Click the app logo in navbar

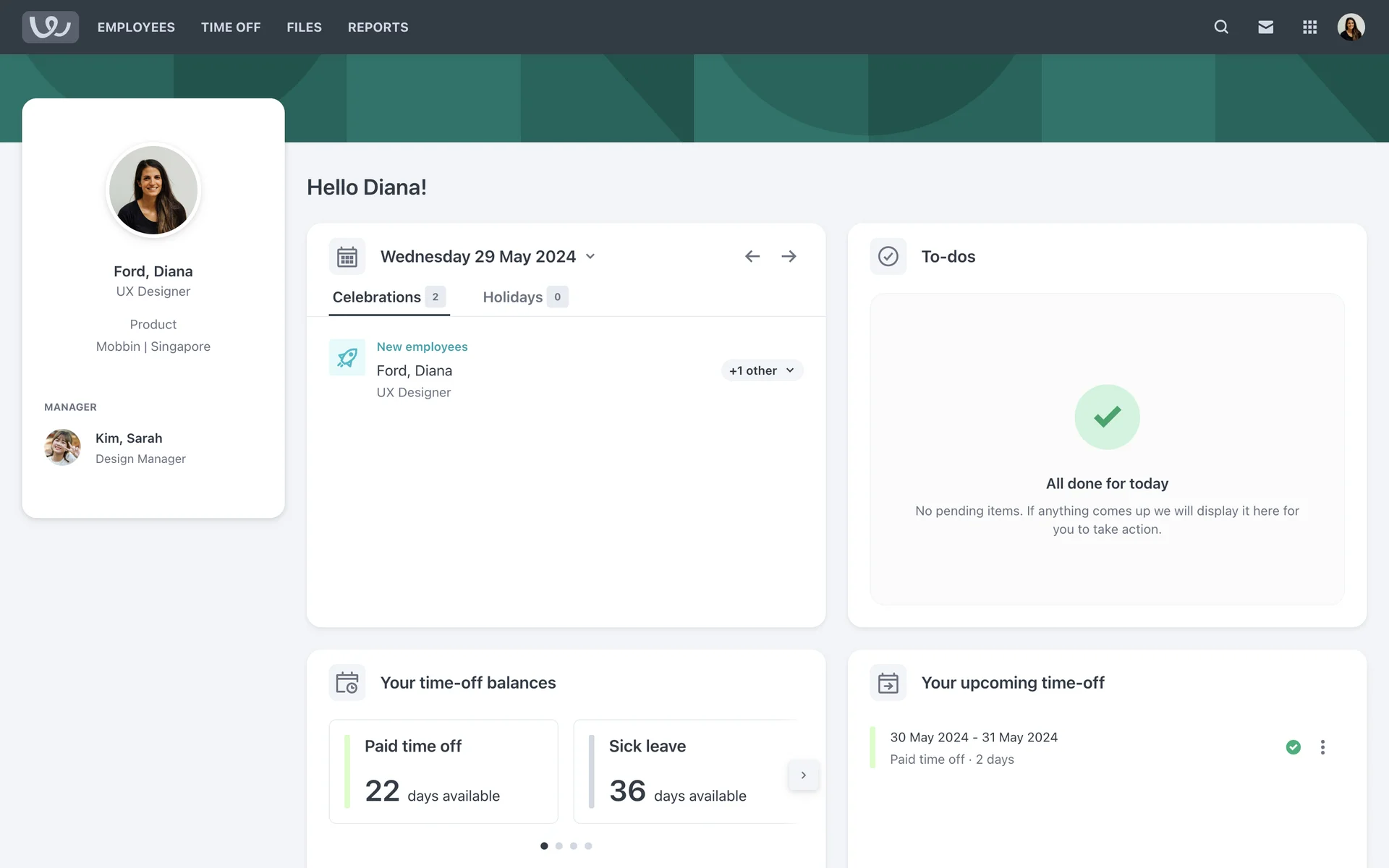(50, 27)
